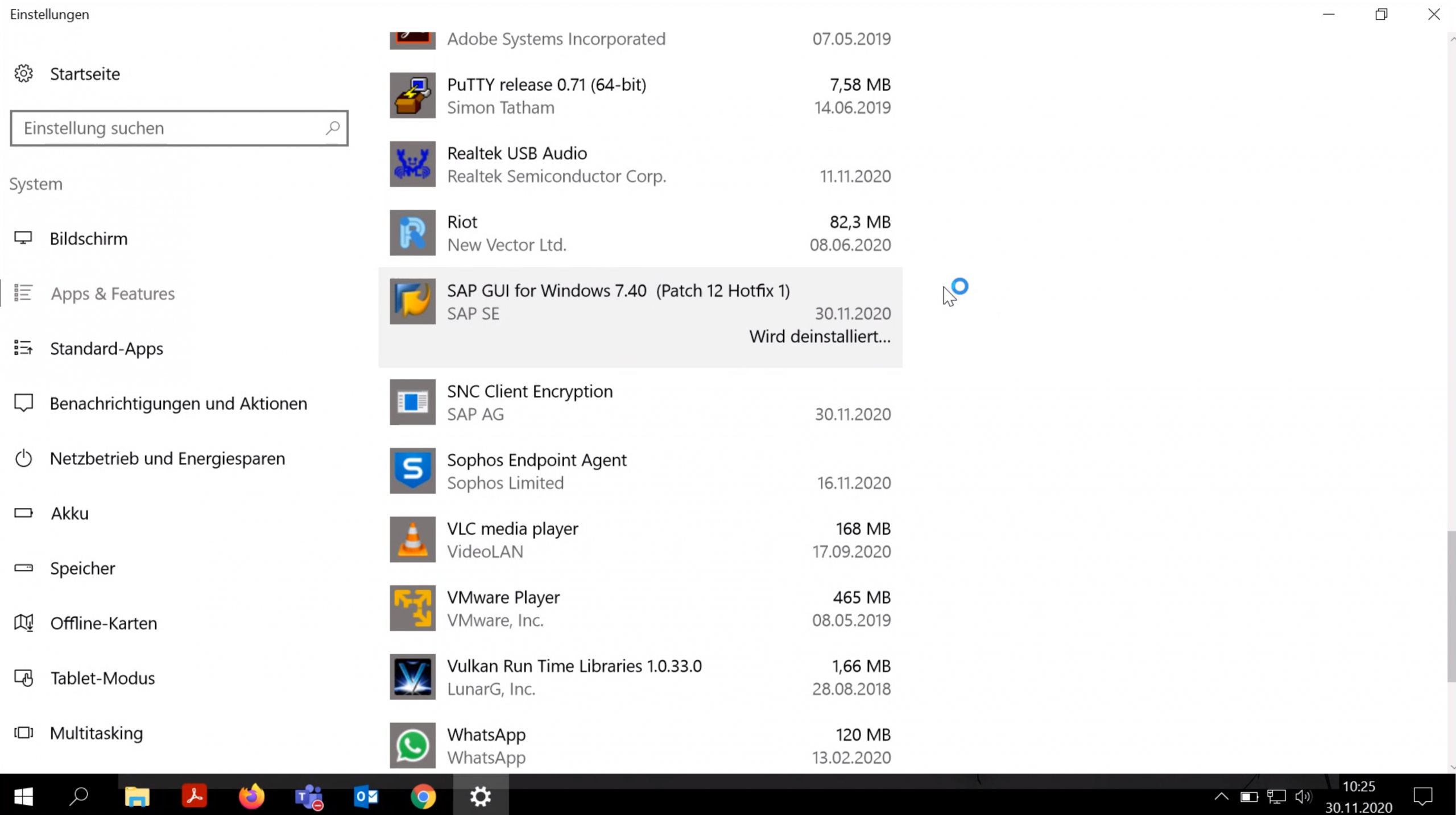Open Windows Start menu
1456x815 pixels.
click(23, 796)
